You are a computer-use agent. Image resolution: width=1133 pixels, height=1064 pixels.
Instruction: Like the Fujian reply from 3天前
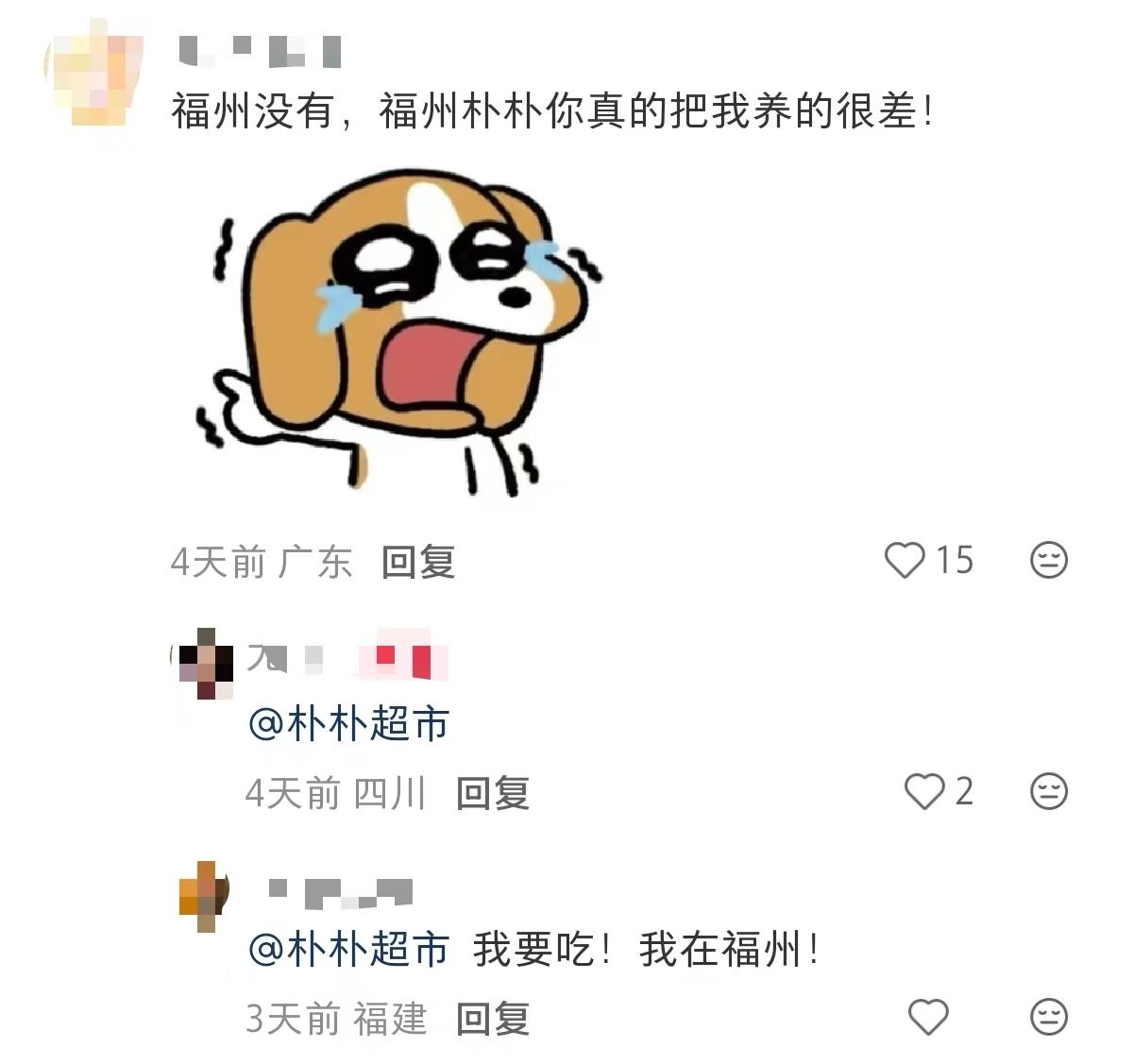pyautogui.click(x=927, y=1018)
